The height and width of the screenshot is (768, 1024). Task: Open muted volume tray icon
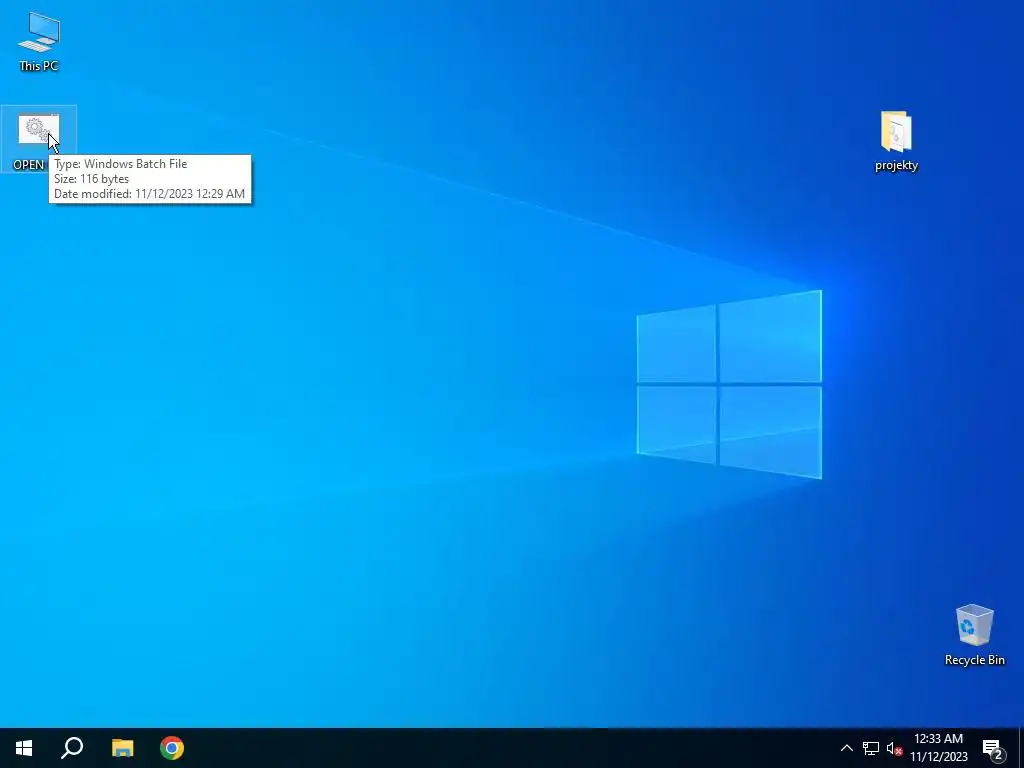[x=894, y=748]
